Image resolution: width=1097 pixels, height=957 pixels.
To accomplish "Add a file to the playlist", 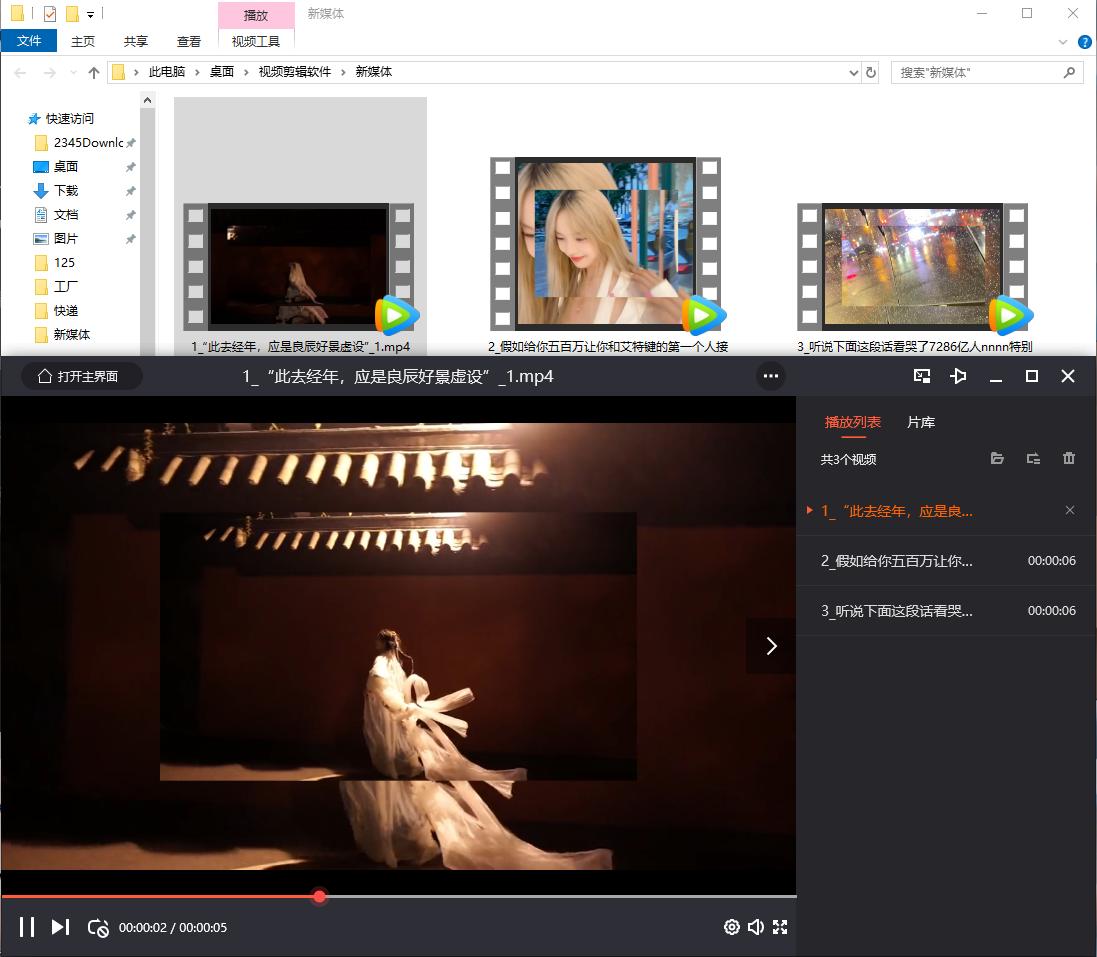I will point(997,458).
